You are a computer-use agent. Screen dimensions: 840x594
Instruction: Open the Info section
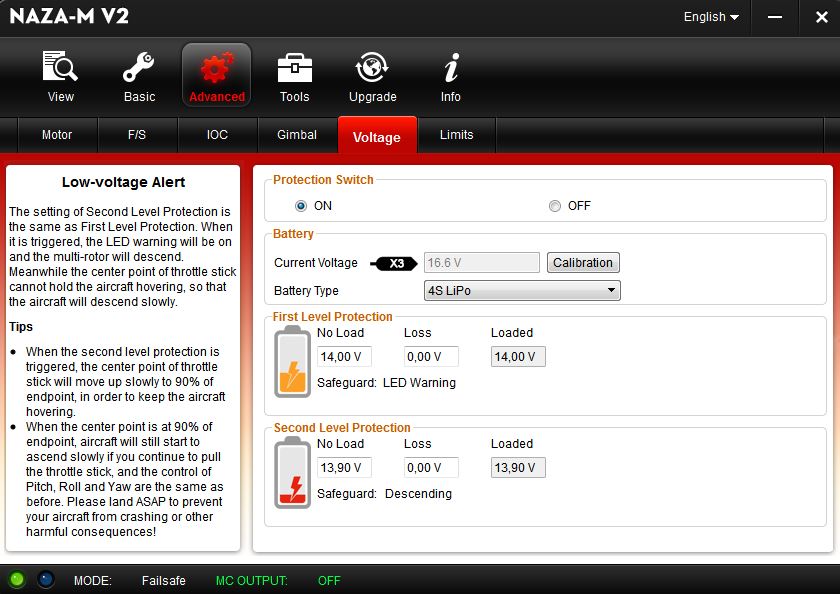tap(451, 76)
